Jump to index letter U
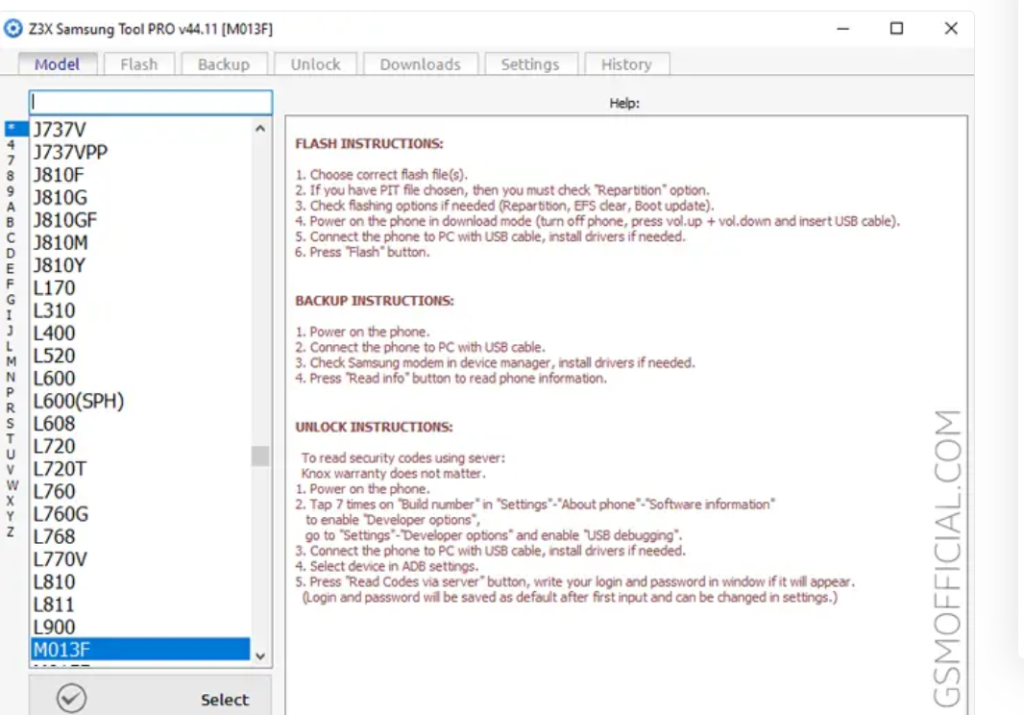Screen dimensions: 1024x715 click(10, 454)
